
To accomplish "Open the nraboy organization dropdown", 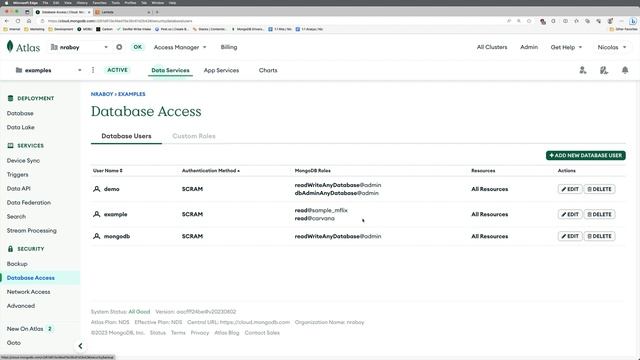I will click(x=80, y=47).
